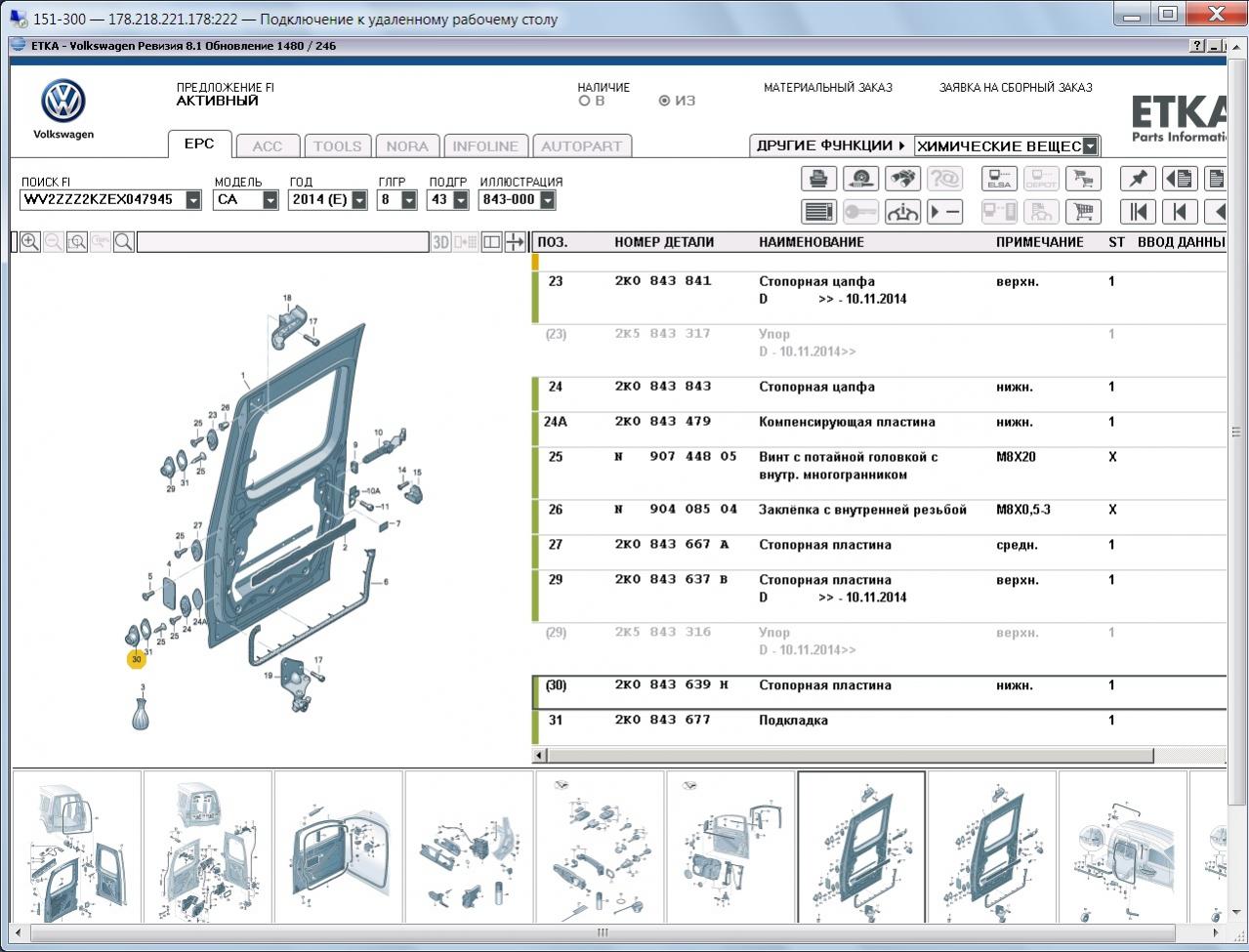Zoom in on the illustration
The height and width of the screenshot is (952, 1249).
pos(30,242)
